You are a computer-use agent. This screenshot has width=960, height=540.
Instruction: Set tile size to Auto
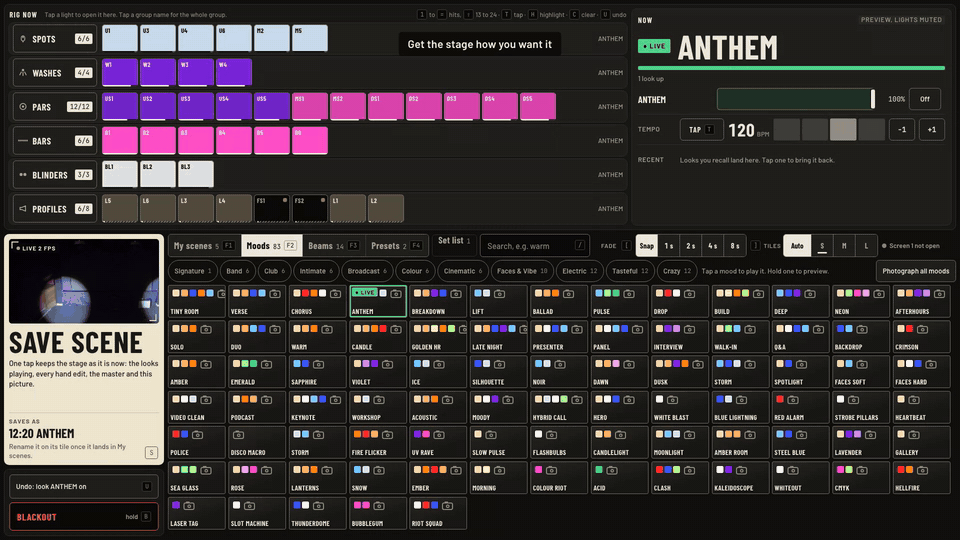797,246
